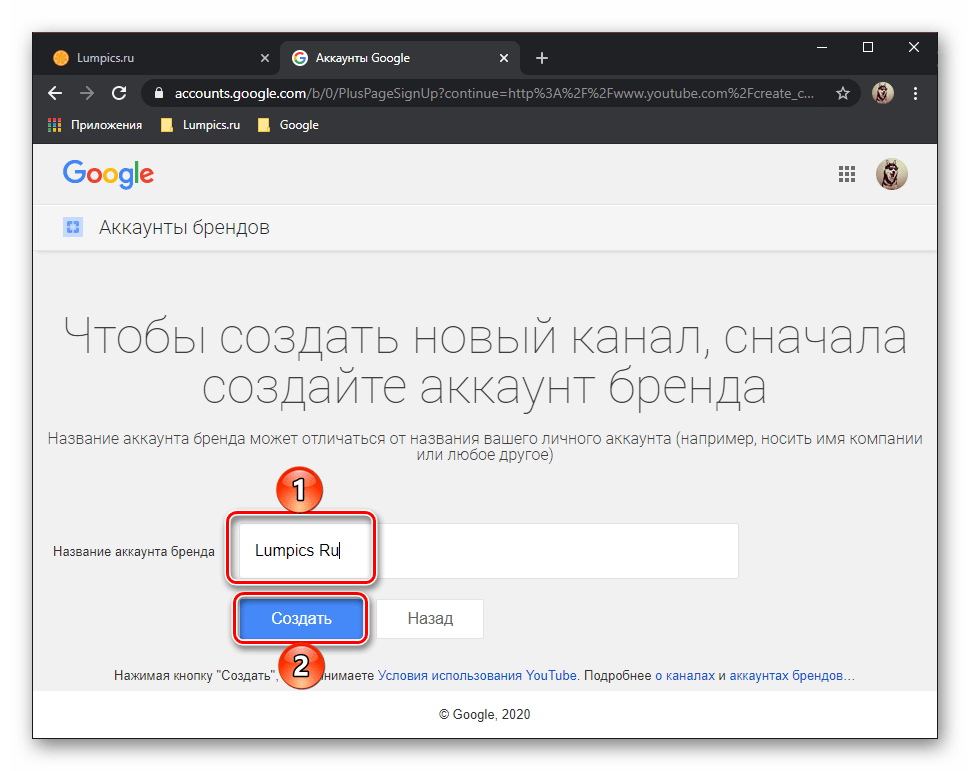This screenshot has height=771, width=970.
Task: Open the Google apps grid
Action: (x=847, y=174)
